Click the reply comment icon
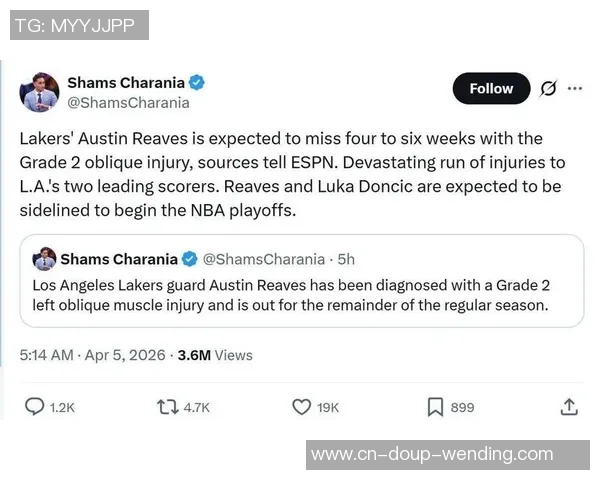 [x=34, y=407]
